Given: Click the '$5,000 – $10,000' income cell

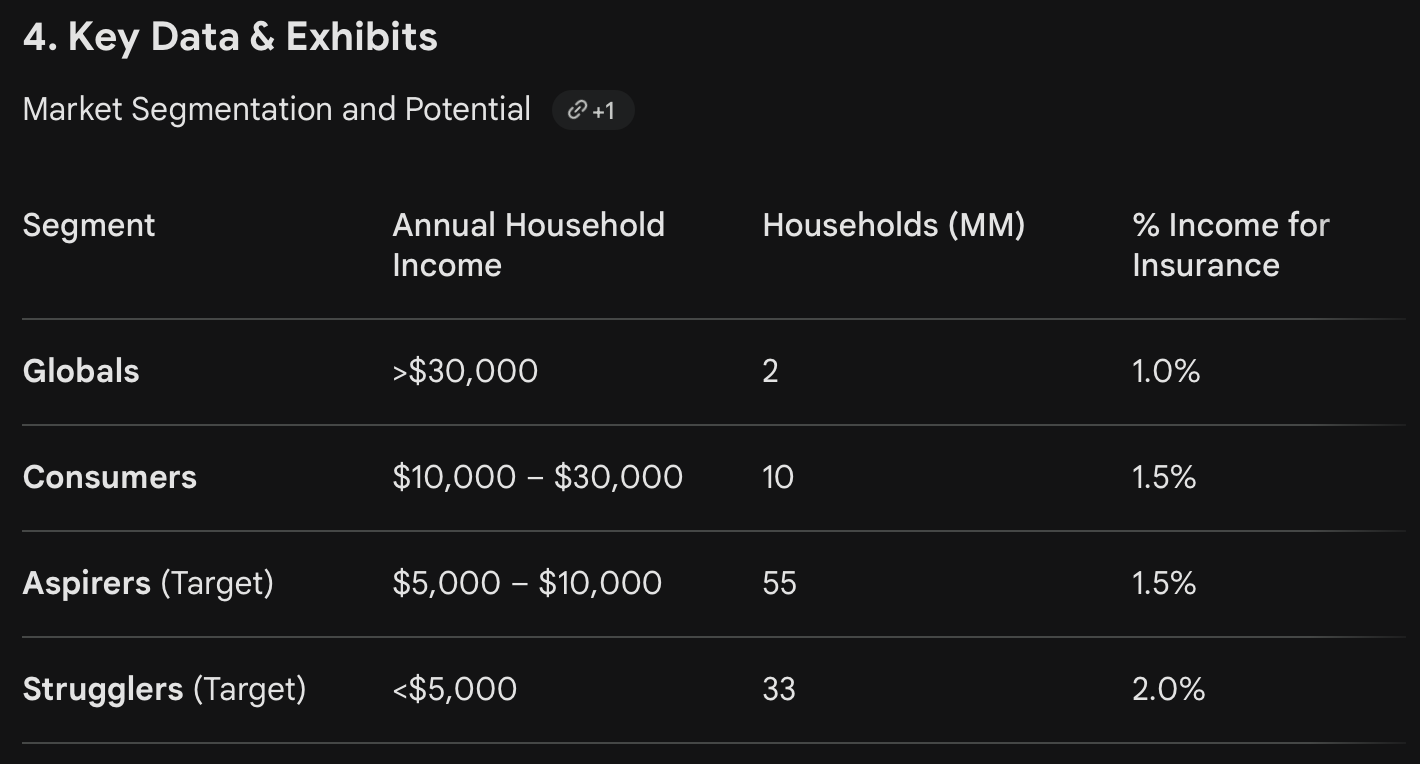Looking at the screenshot, I should pos(527,583).
